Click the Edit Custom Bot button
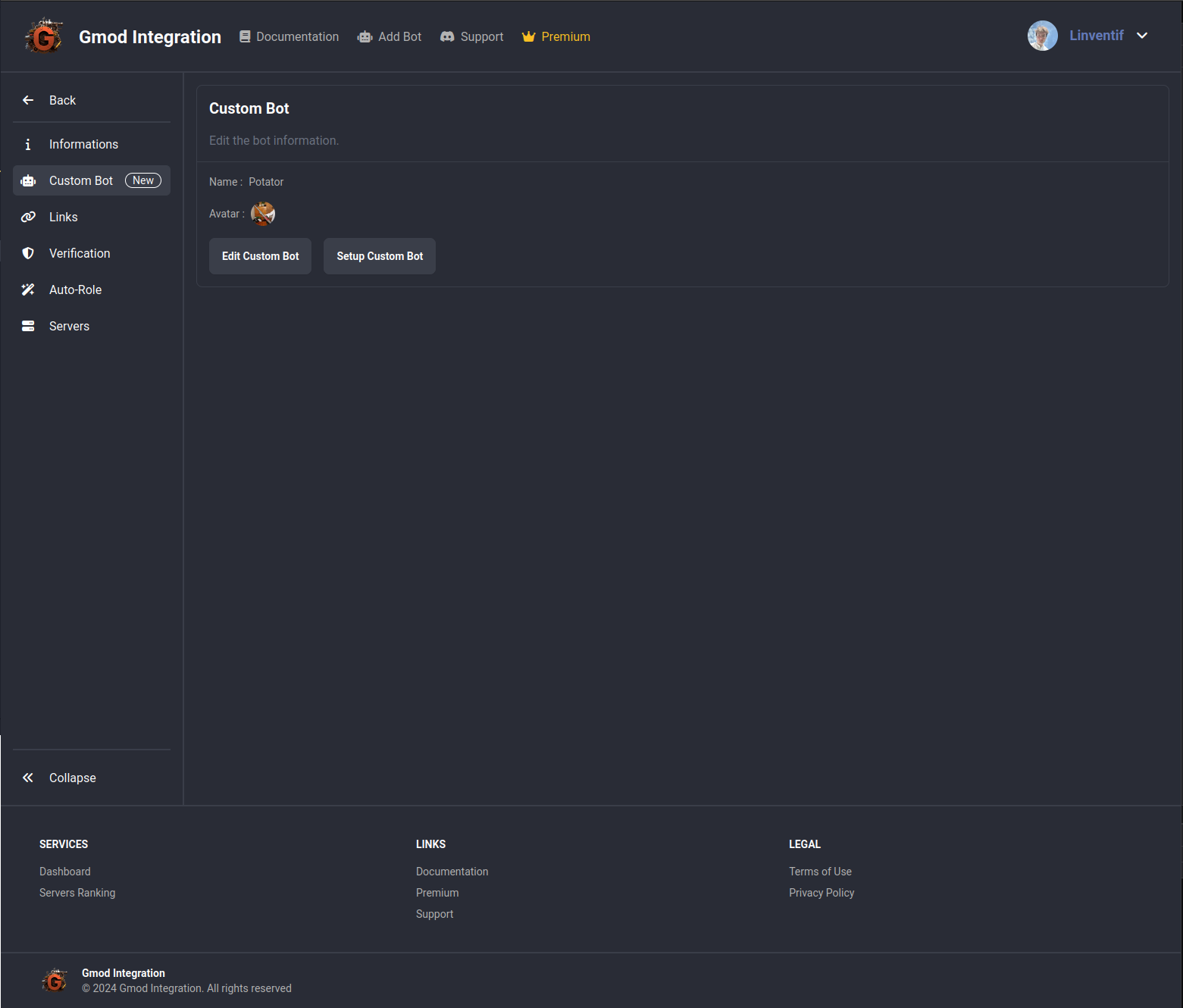Screen dimensions: 1183x1008 point(260,256)
